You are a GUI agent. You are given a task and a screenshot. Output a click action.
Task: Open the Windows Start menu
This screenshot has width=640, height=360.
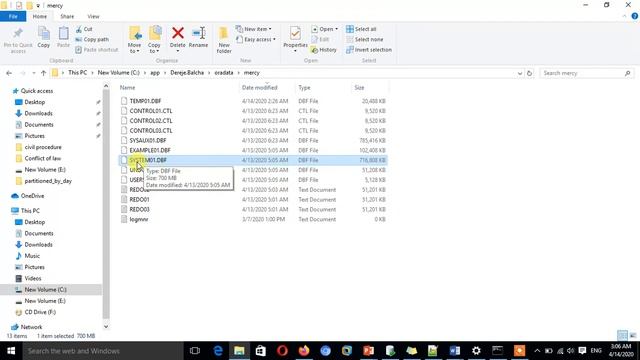(x=11, y=351)
